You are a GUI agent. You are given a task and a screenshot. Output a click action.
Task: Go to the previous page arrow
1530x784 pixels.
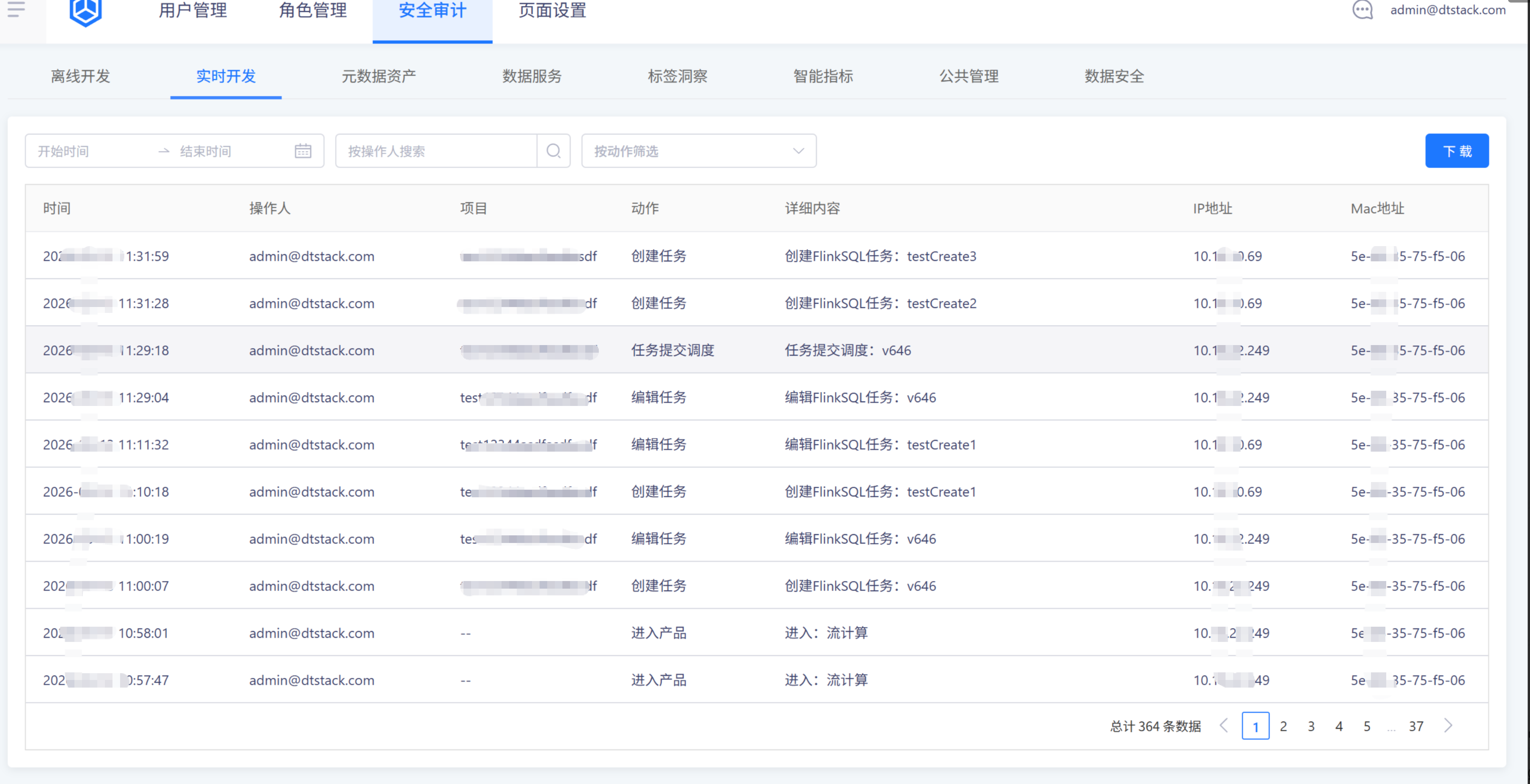pos(1223,725)
